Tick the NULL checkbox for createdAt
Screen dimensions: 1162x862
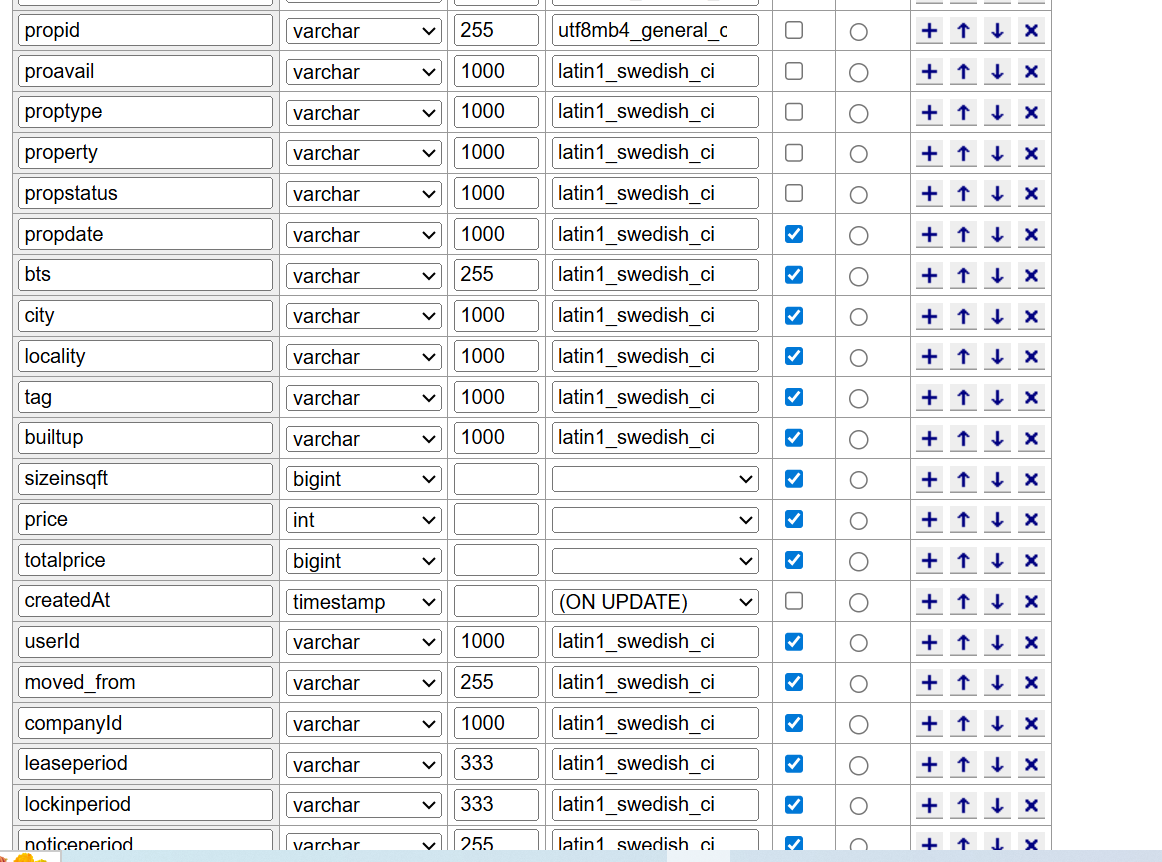coord(794,601)
